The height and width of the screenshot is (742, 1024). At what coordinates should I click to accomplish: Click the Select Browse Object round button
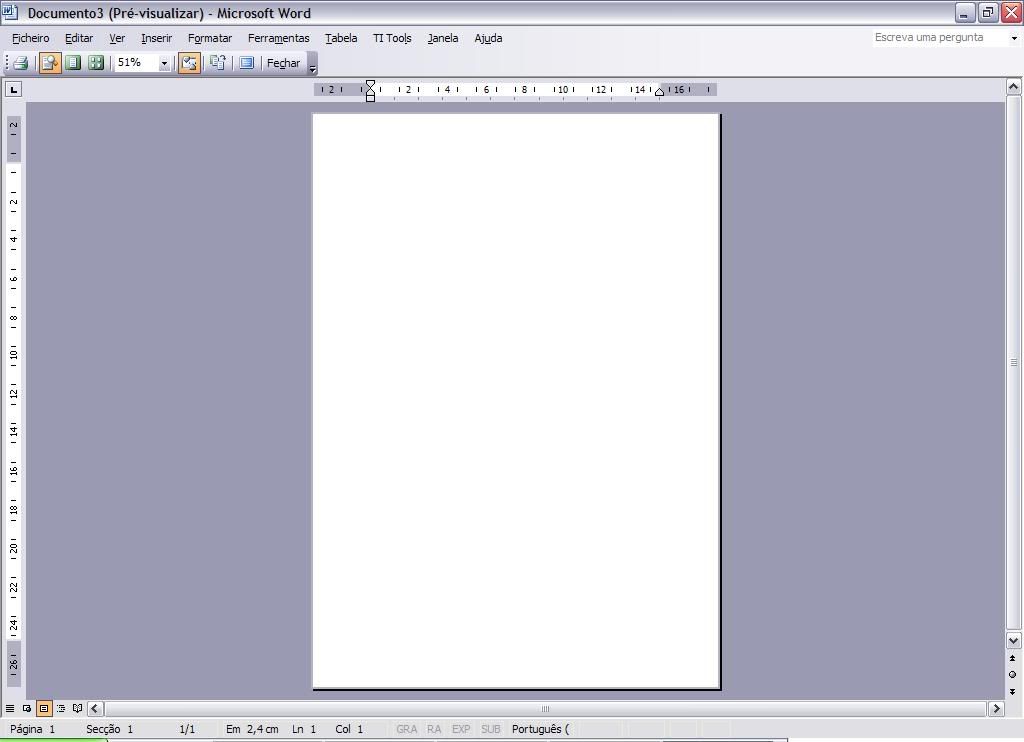(1013, 674)
